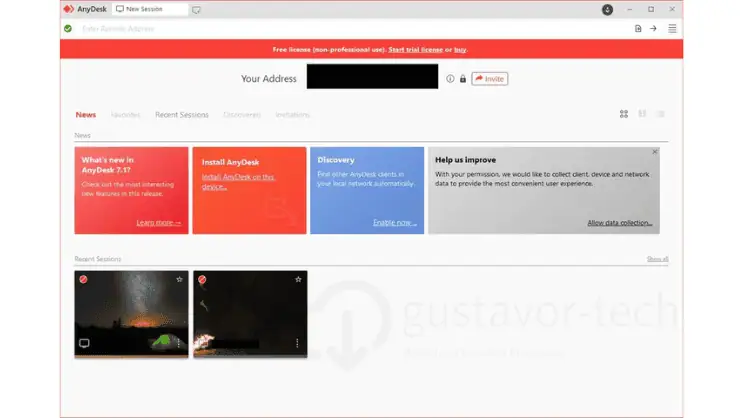This screenshot has width=743, height=418.
Task: Select the Discovered tab
Action: (242, 115)
